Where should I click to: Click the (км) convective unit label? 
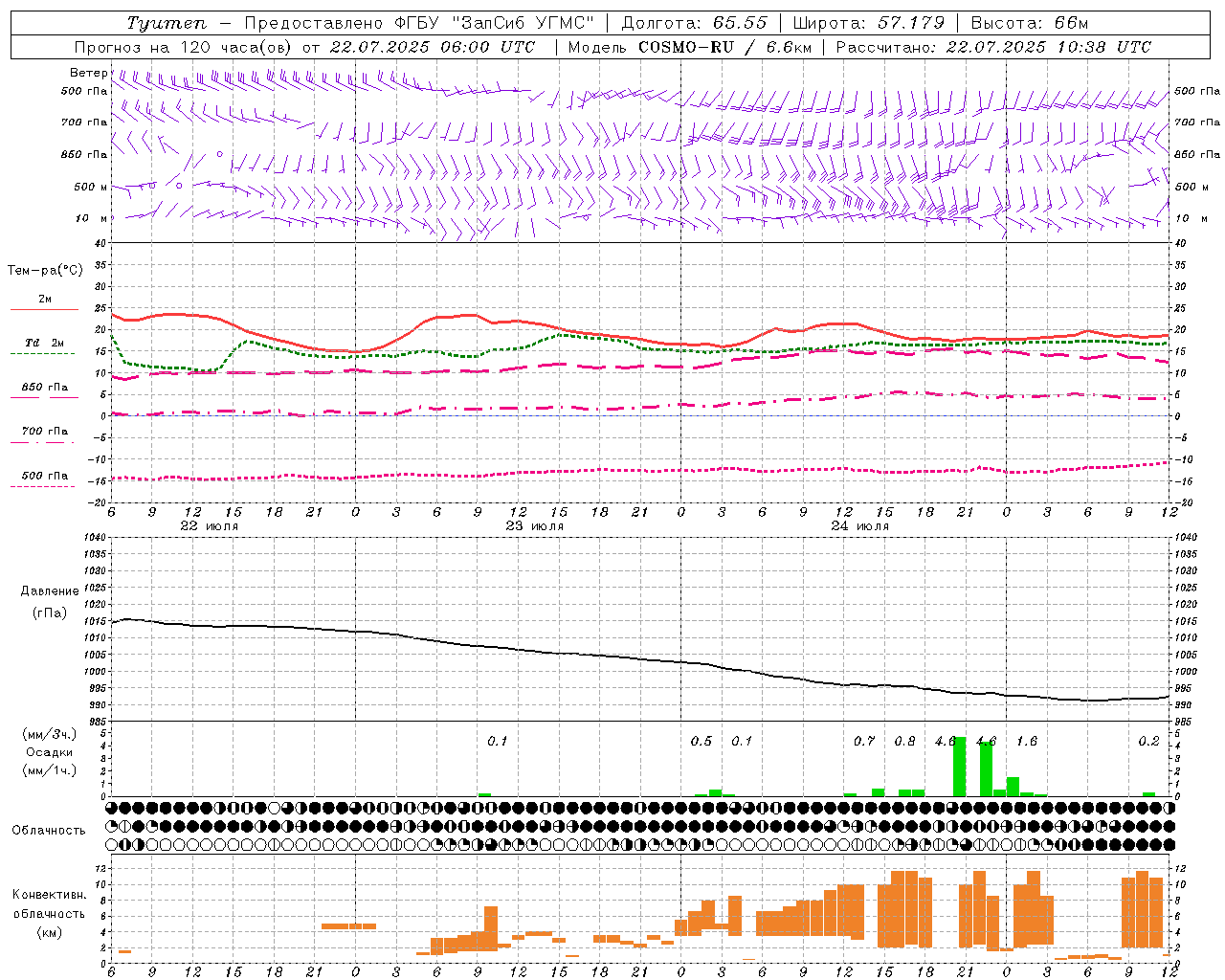[49, 932]
